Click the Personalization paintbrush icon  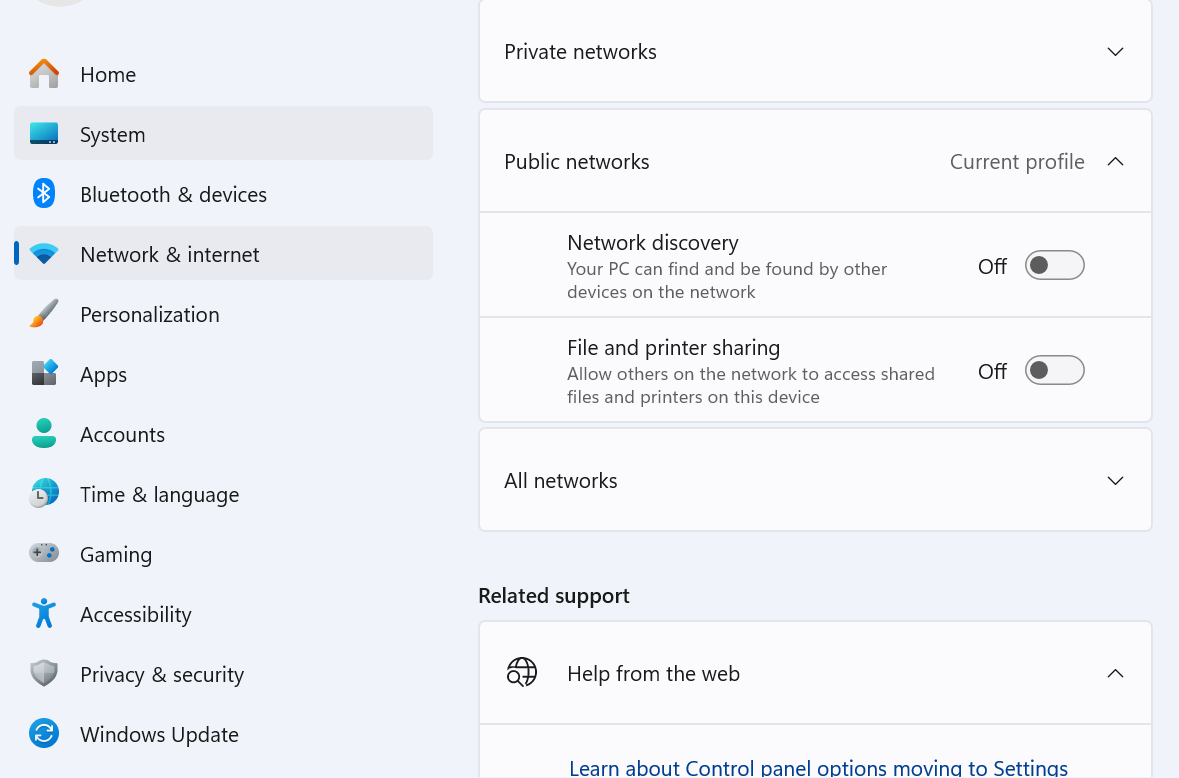44,314
